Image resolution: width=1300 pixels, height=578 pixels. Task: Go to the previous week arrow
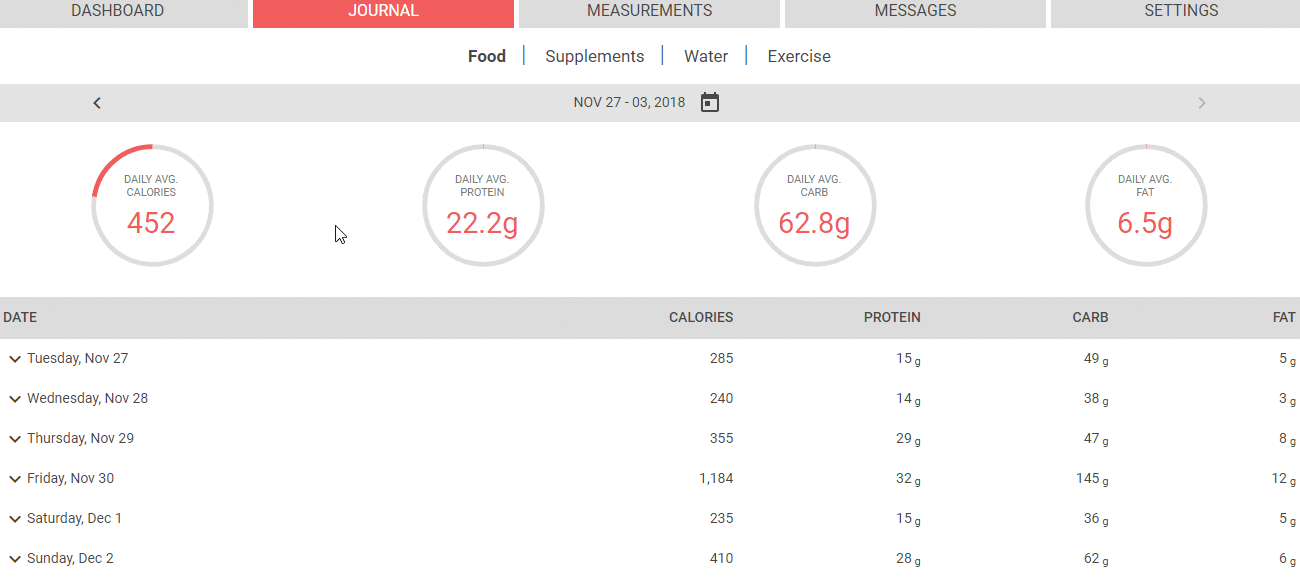pos(97,103)
